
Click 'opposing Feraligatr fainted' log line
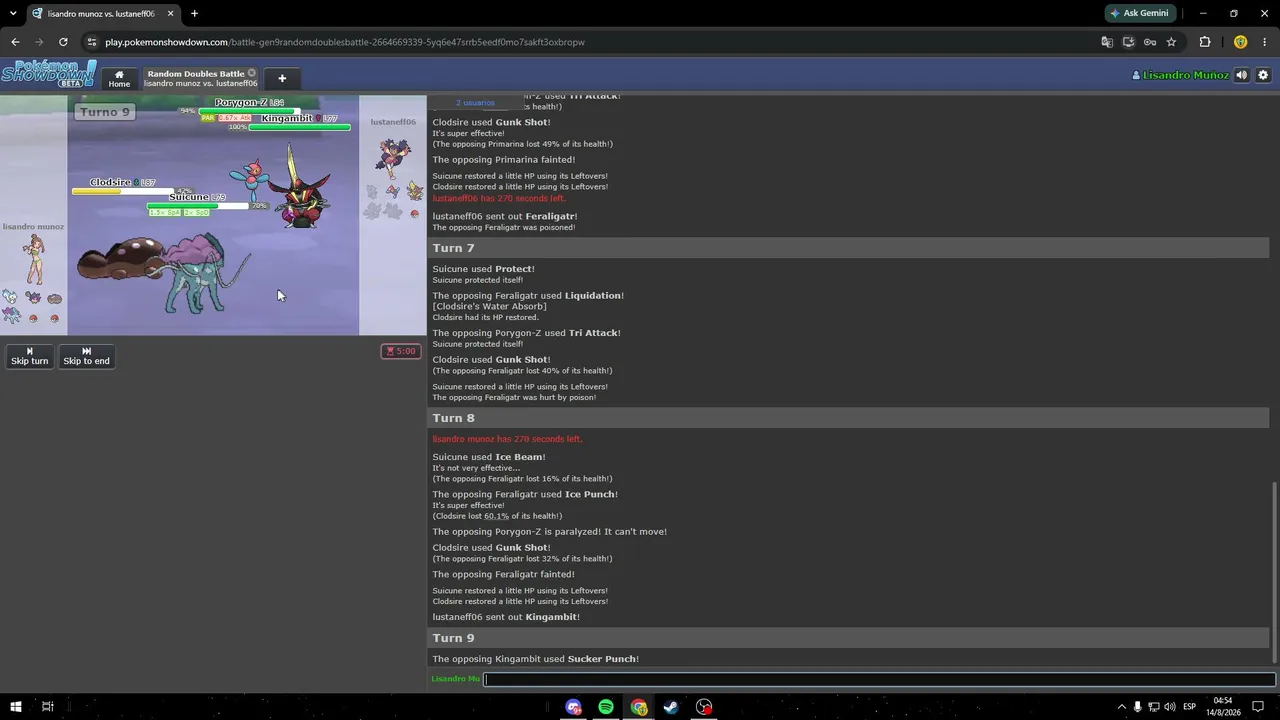point(503,574)
